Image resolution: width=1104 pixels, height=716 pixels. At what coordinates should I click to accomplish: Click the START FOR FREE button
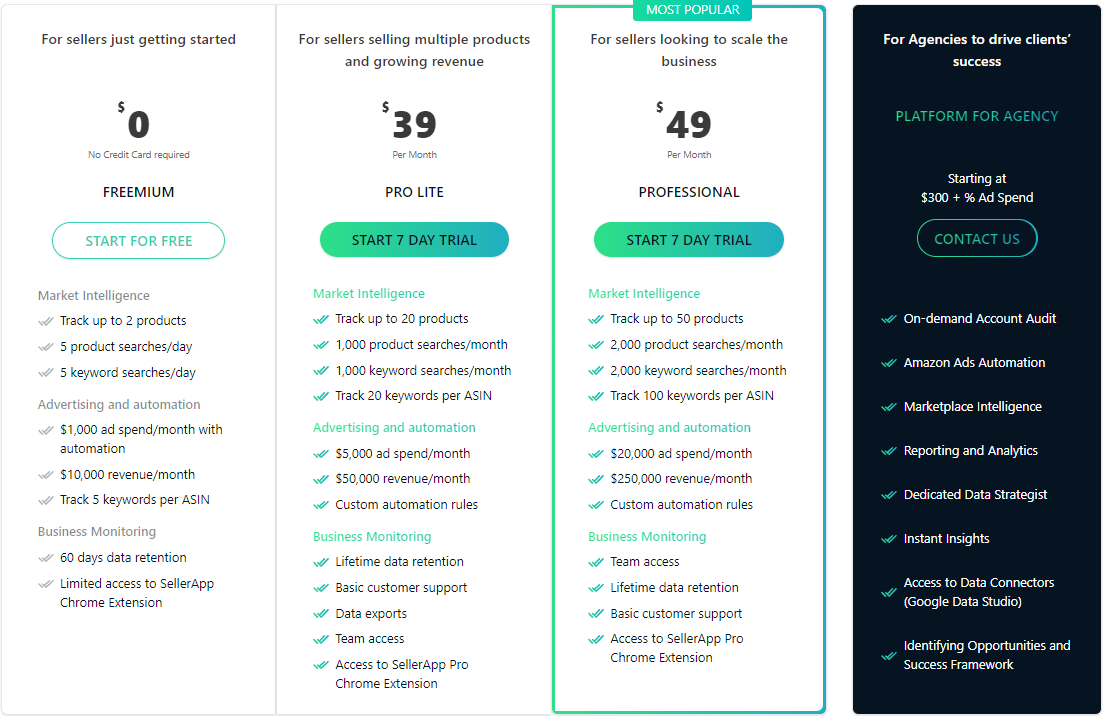[138, 240]
